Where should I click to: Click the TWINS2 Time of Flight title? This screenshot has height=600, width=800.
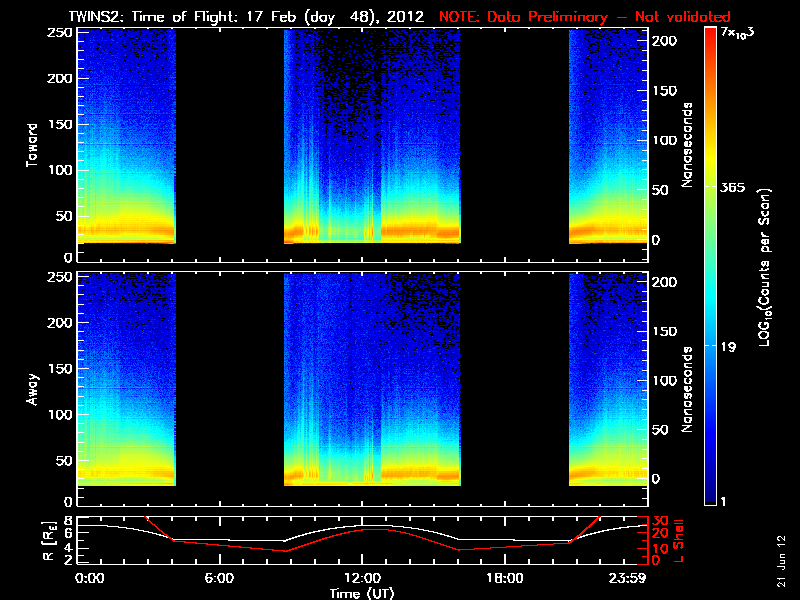[x=246, y=17]
